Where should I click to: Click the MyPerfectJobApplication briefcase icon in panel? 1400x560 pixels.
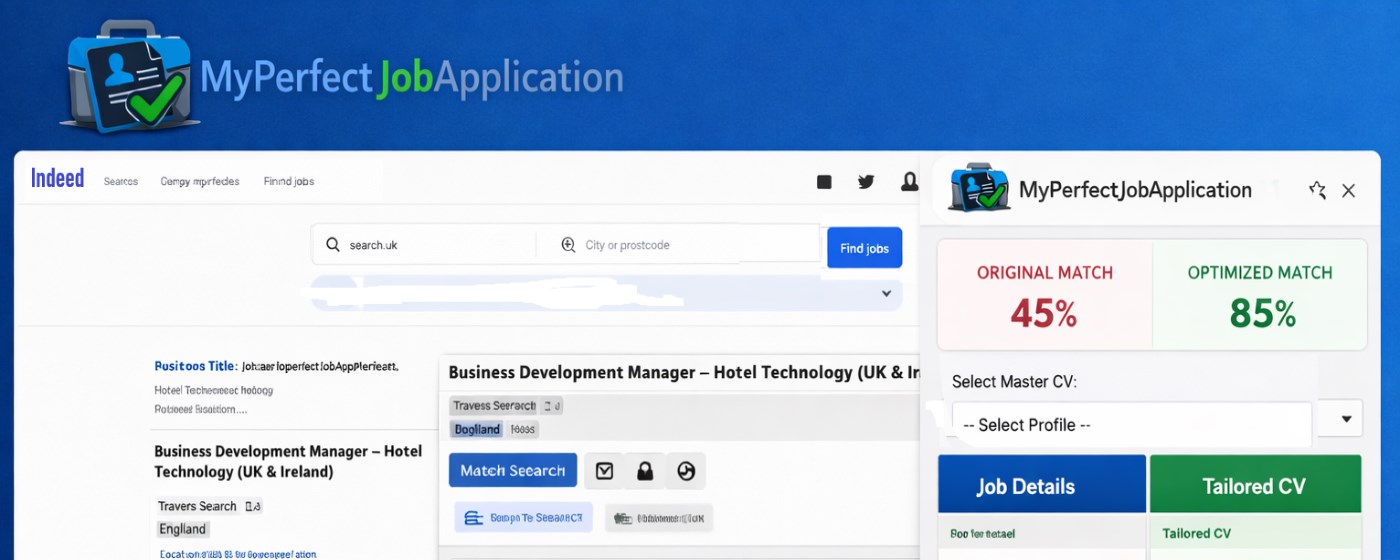click(980, 187)
